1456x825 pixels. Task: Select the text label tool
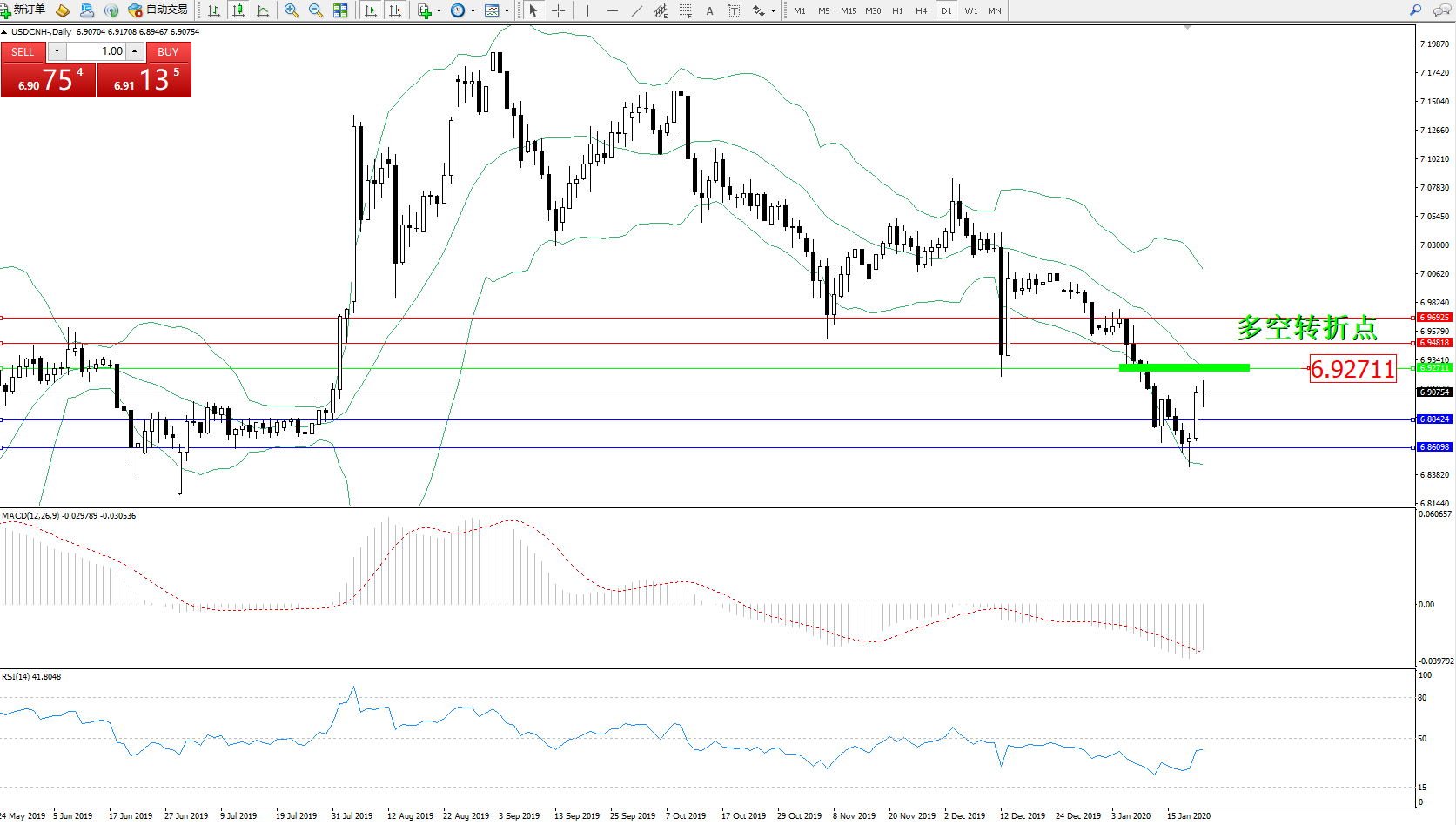(709, 10)
